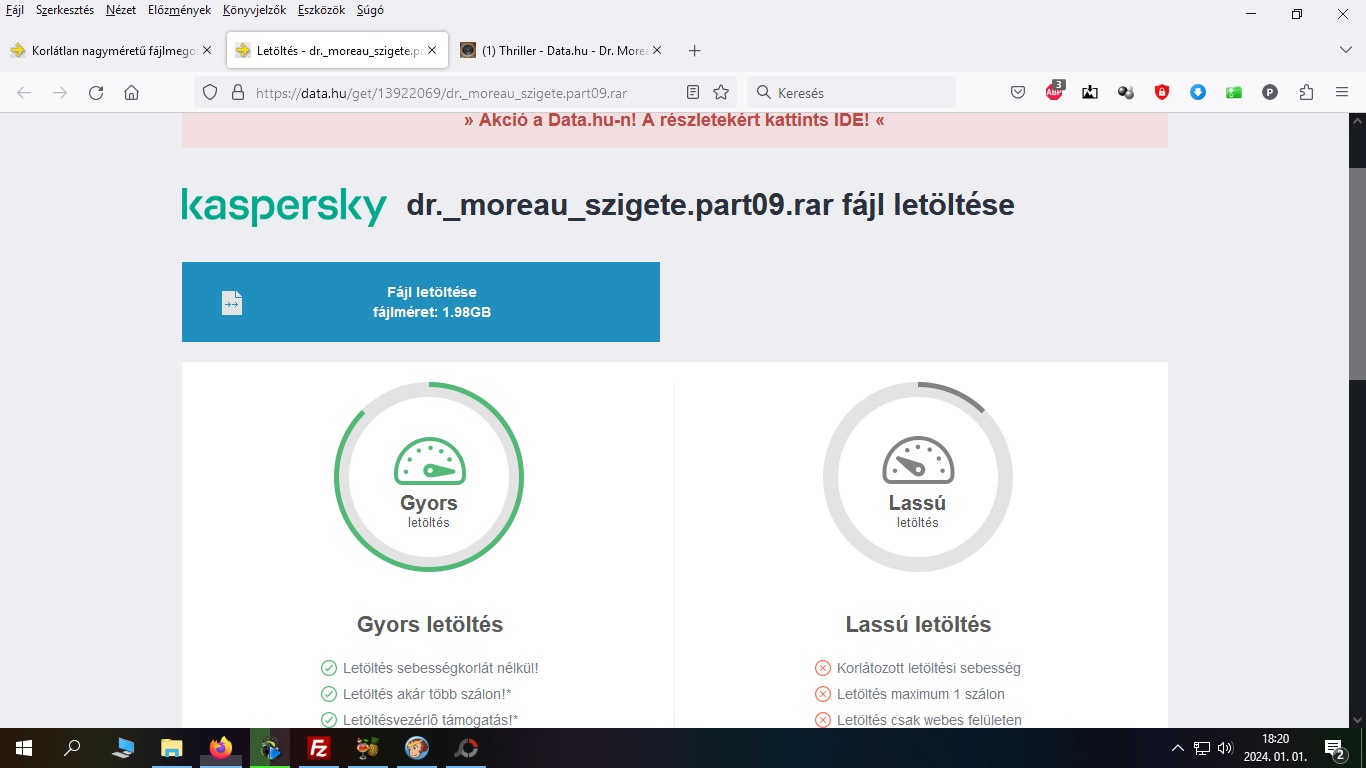Click the grey spheres extension icon
Viewport: 1366px width, 768px height.
(x=1126, y=92)
